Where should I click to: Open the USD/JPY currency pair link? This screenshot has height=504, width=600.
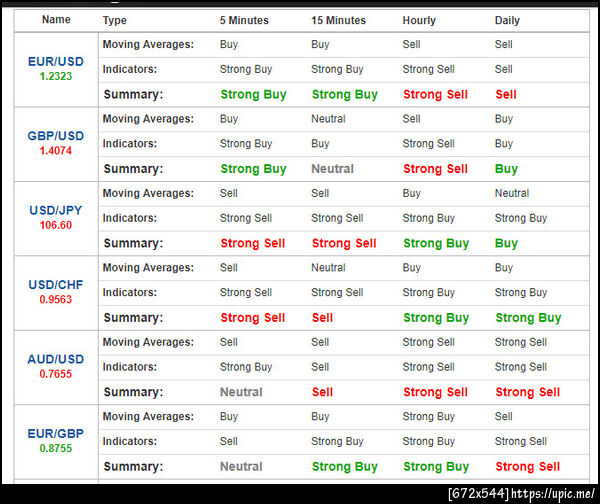(56, 210)
